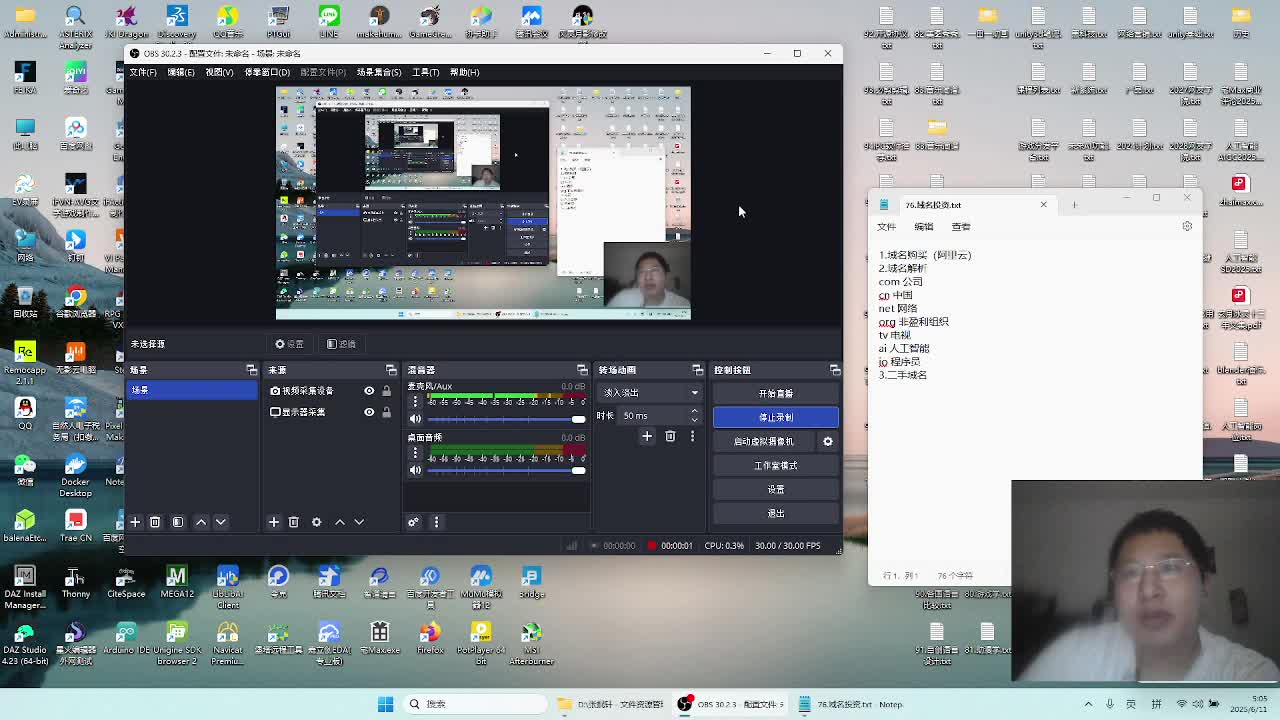Hide the 视频采集设备 source eye icon
Screen dimensions: 1280x720
pos(369,391)
